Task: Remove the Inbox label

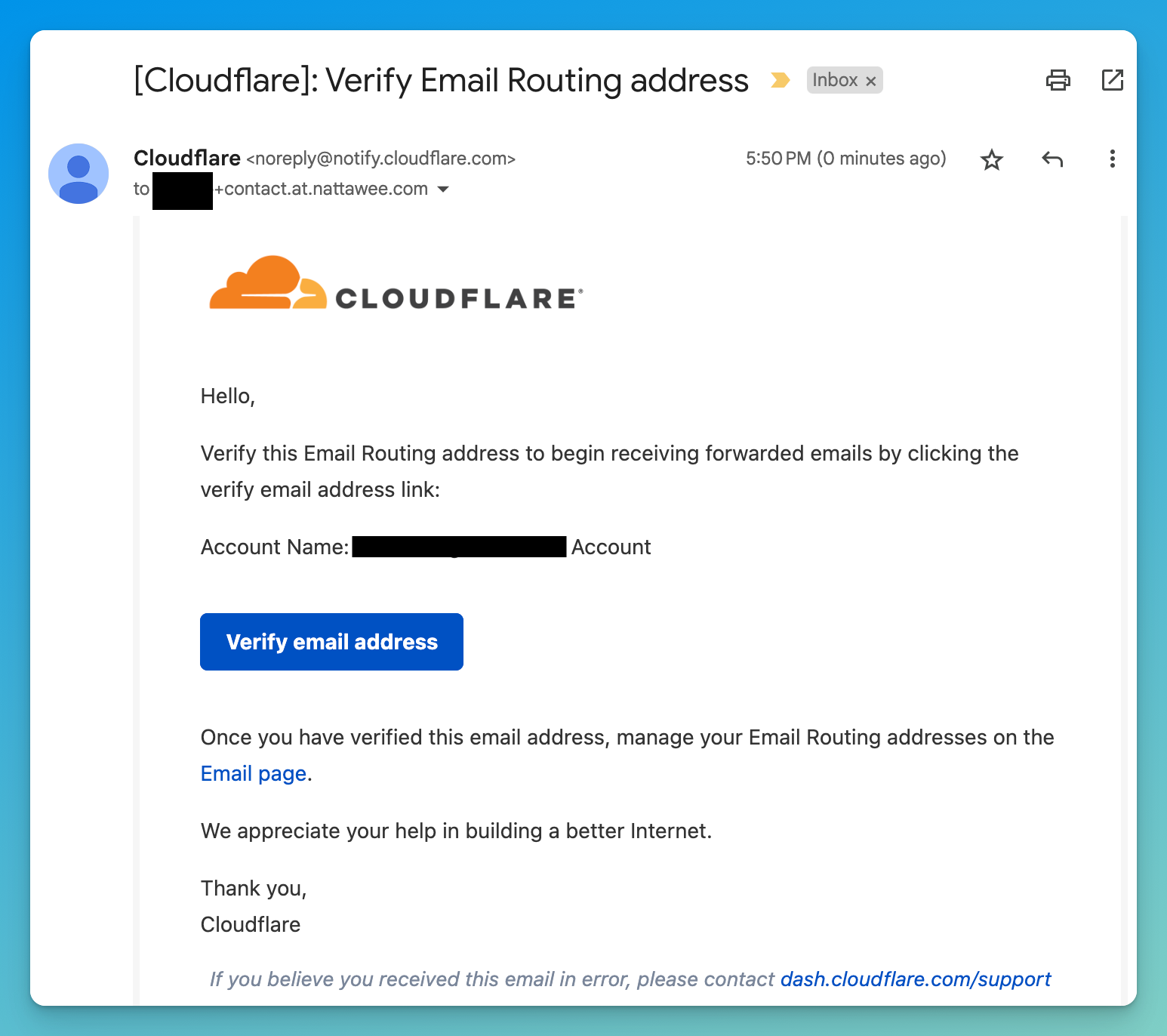Action: pyautogui.click(x=871, y=80)
